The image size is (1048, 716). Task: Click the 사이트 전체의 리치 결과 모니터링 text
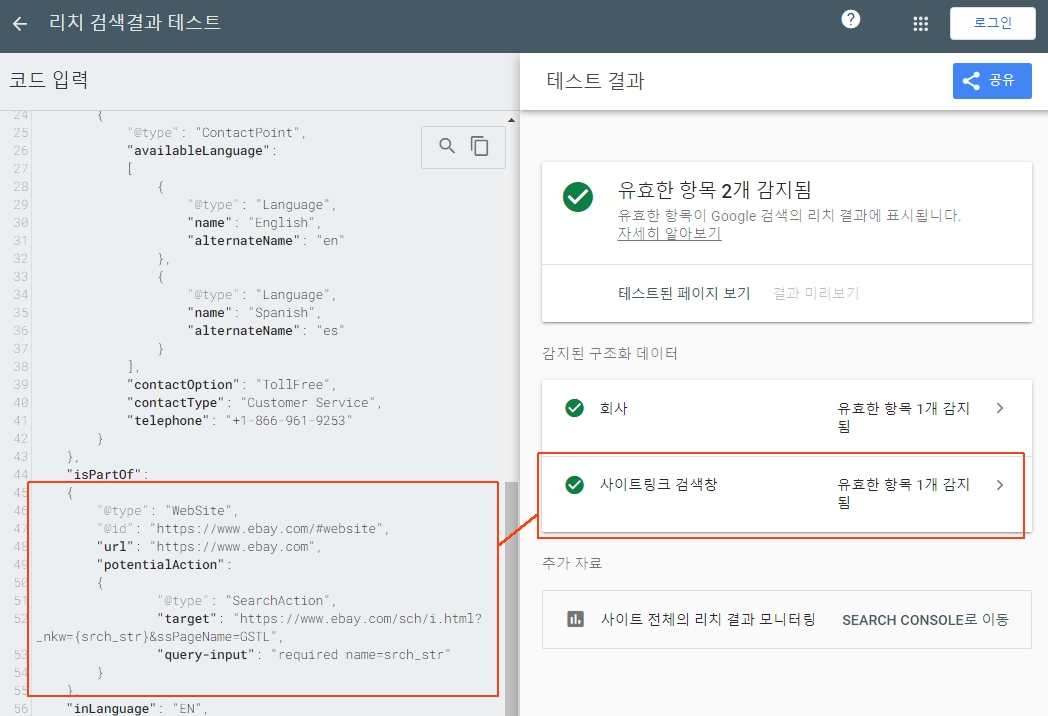(708, 620)
